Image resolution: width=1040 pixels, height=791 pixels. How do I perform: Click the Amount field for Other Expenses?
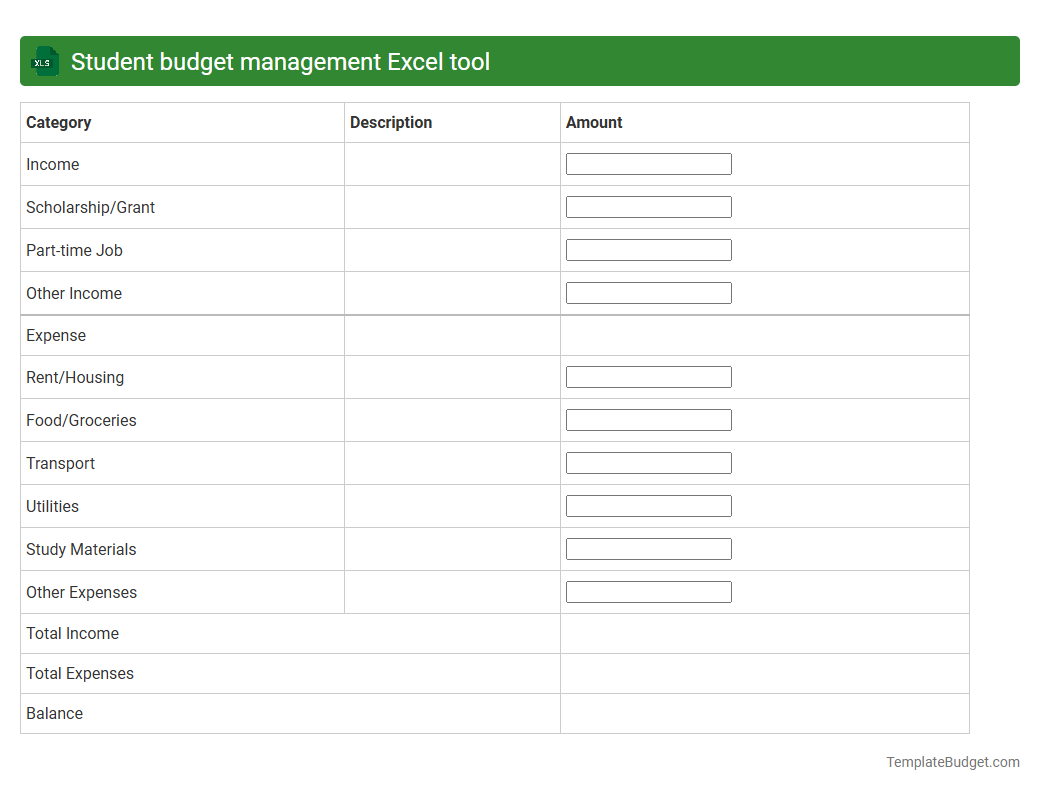coord(648,591)
